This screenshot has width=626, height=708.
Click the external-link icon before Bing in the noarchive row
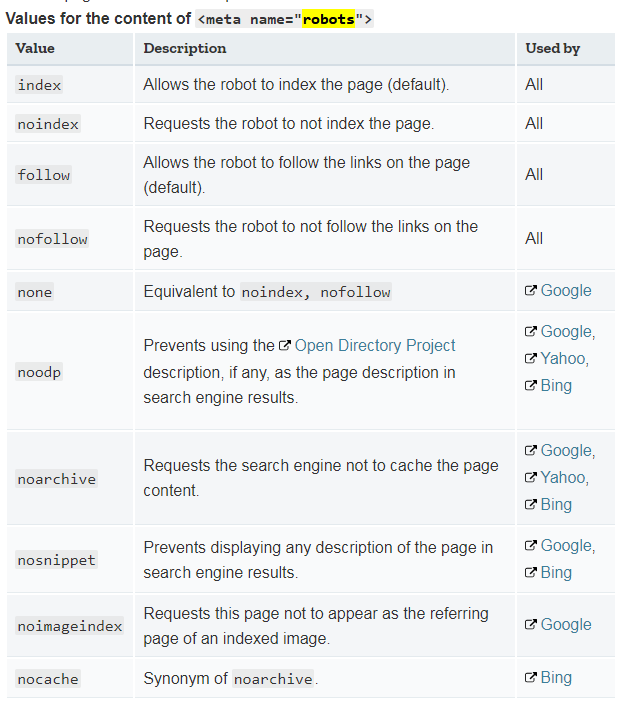[x=531, y=504]
